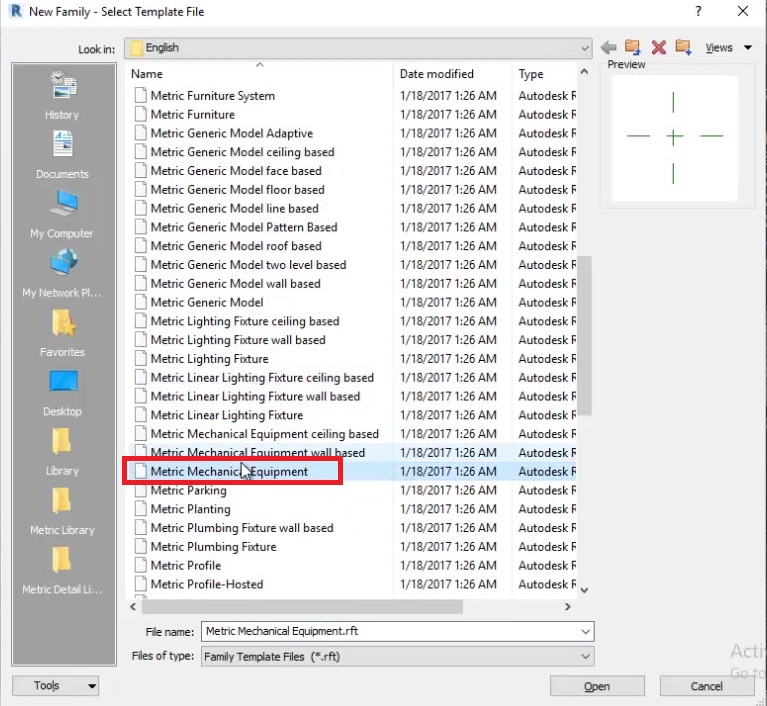This screenshot has width=767, height=706.
Task: Expand the Files of type dropdown
Action: click(586, 657)
